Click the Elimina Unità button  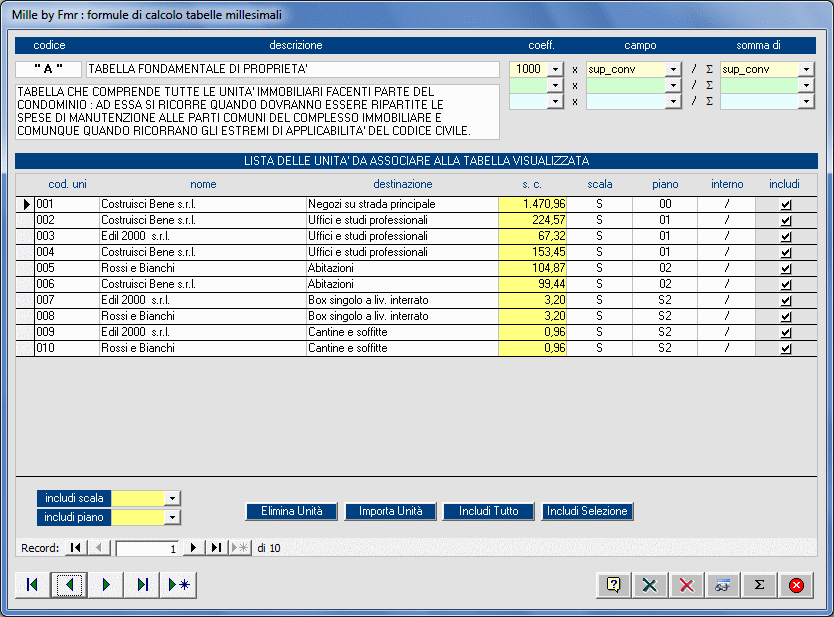291,511
